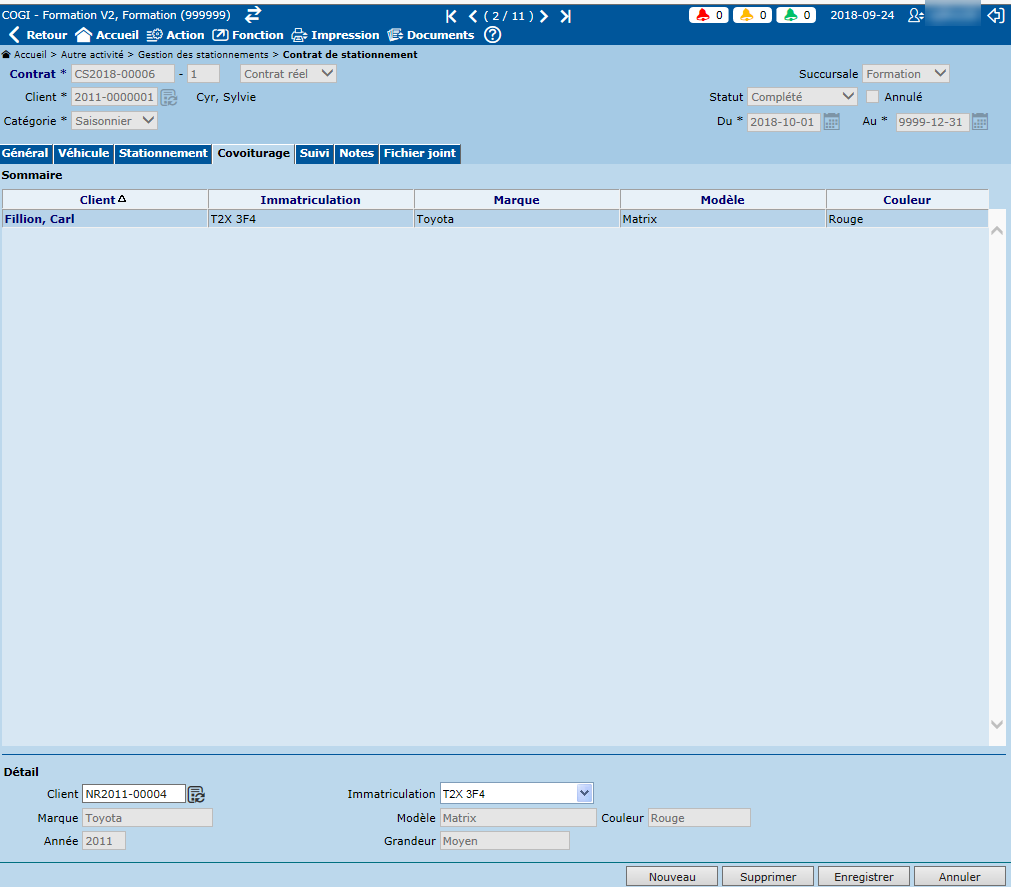
Task: Go to the first record arrow
Action: click(x=451, y=16)
